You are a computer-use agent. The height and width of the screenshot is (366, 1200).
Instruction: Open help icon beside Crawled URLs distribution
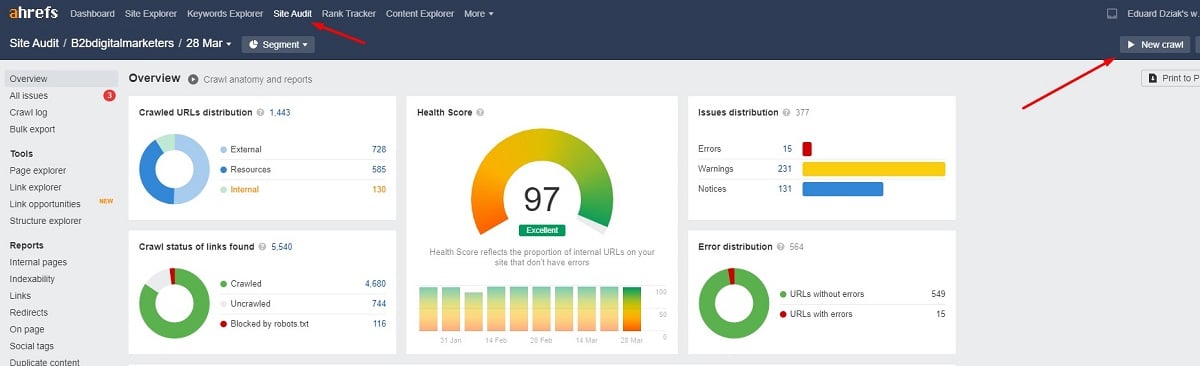tap(260, 113)
